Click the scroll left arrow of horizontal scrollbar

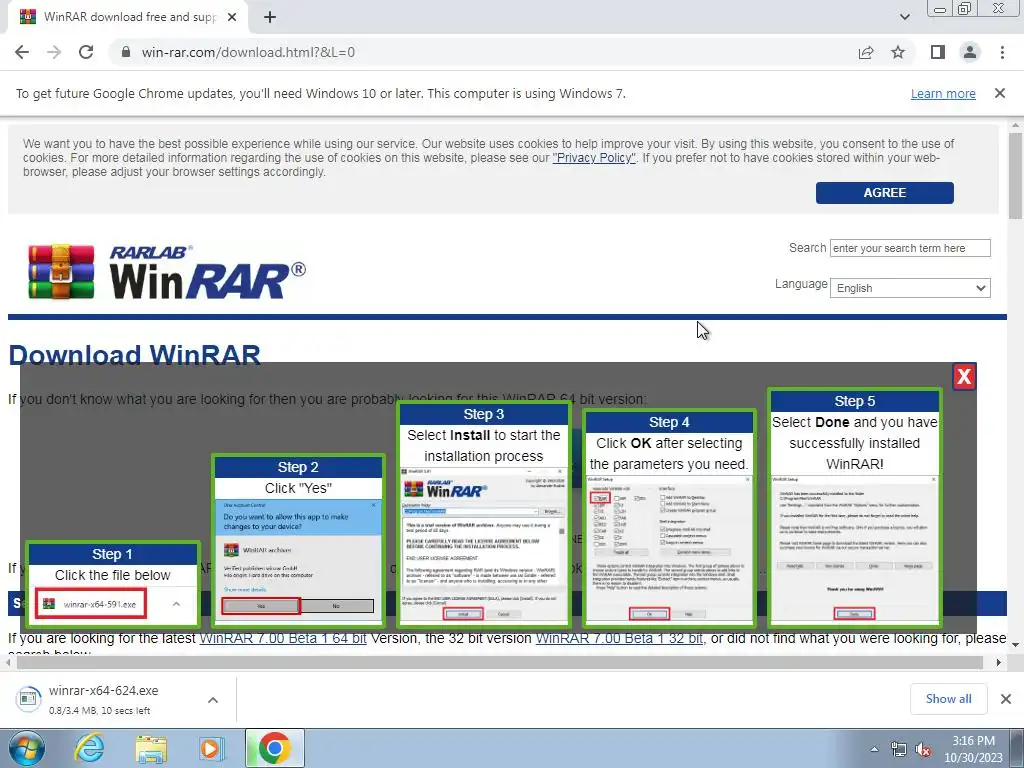(x=8, y=662)
